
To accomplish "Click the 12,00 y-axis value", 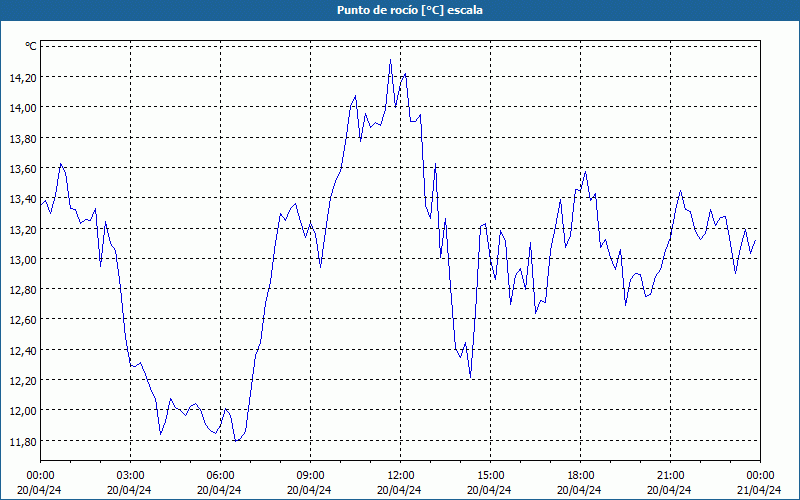I will 23,410.
